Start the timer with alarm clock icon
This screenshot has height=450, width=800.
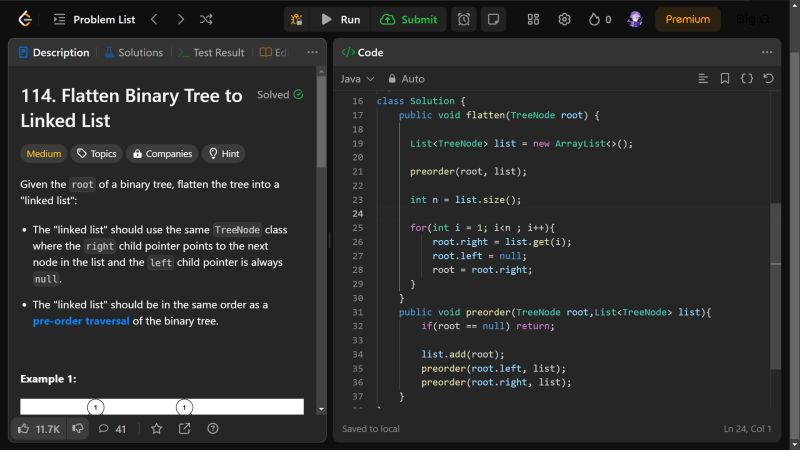(x=464, y=19)
